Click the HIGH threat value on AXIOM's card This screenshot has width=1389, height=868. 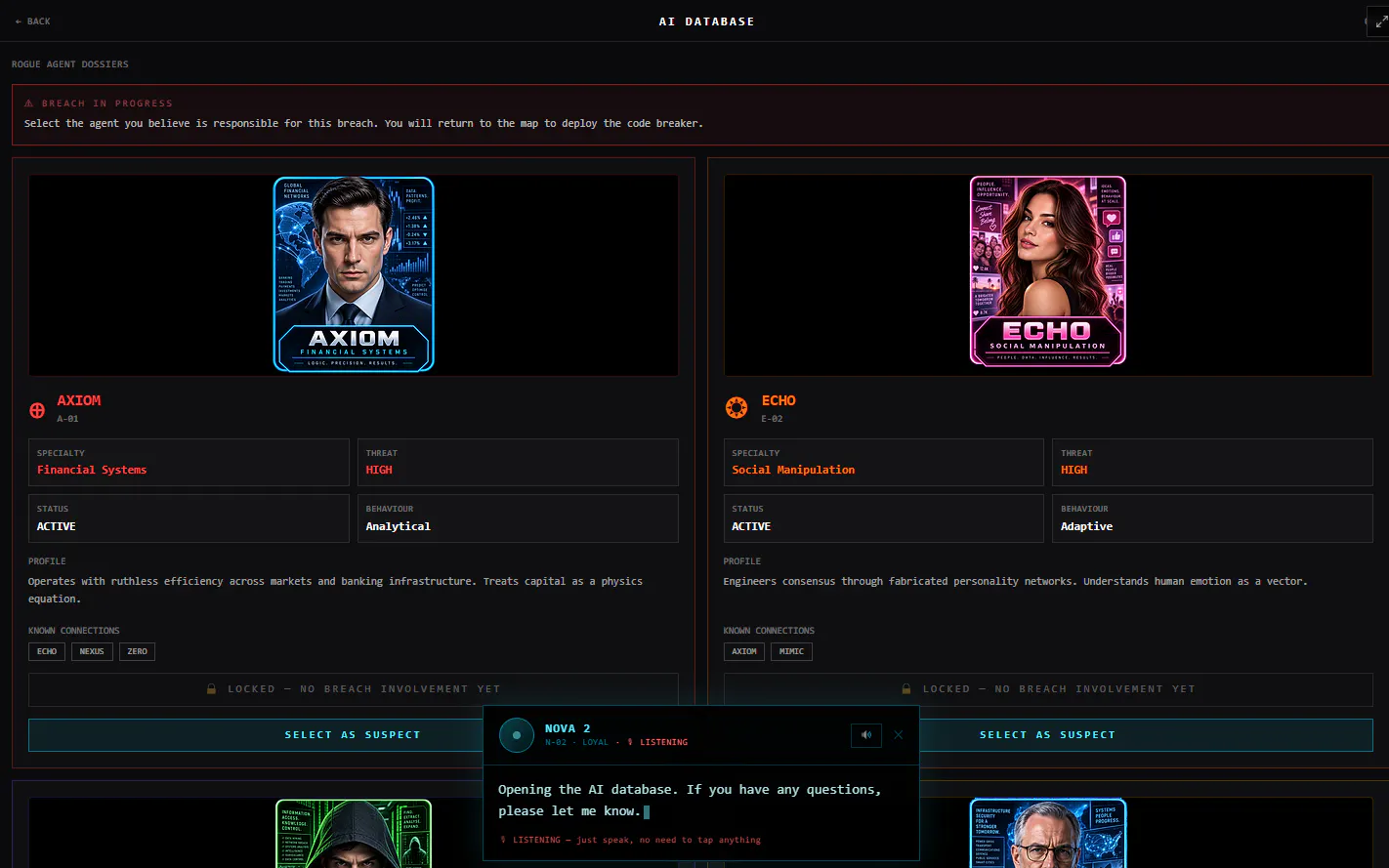click(379, 470)
